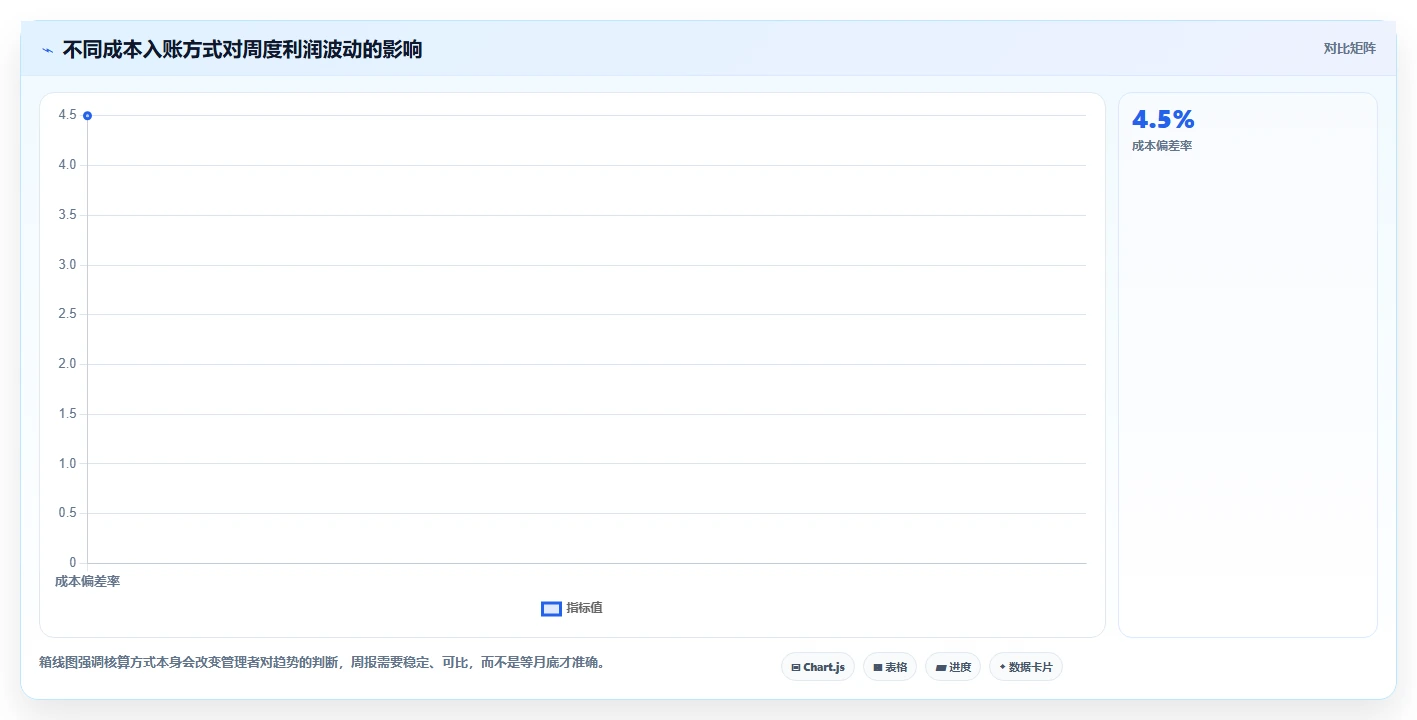Click the Chart.js tag
This screenshot has width=1417, height=720.
pos(818,667)
